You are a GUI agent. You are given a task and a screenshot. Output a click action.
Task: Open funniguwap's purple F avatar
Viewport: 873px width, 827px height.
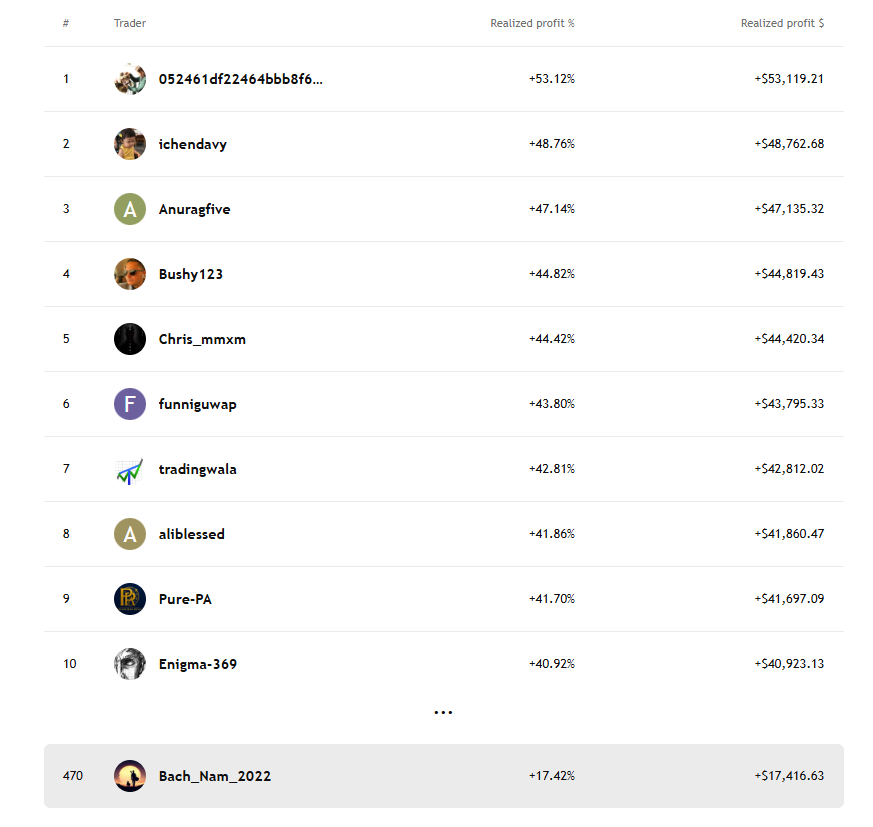click(x=130, y=404)
